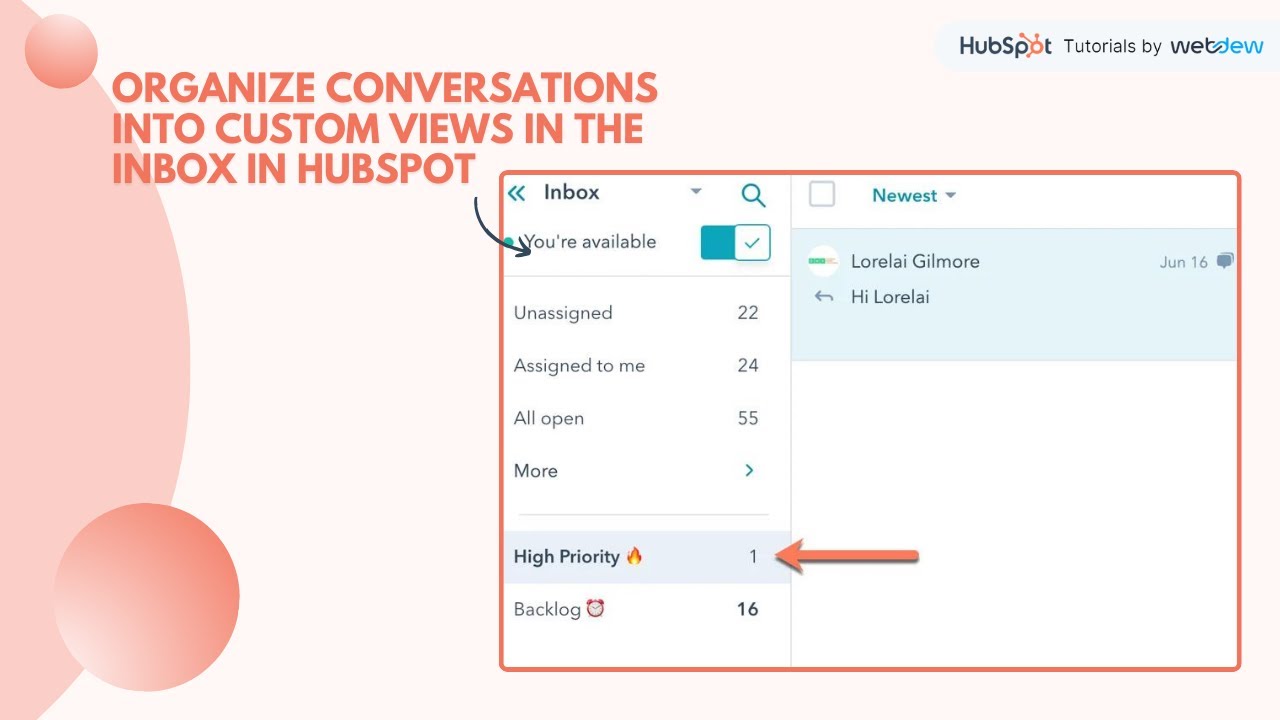Select the Backlog custom view
Screen dimensions: 1280x720
pyautogui.click(x=646, y=609)
